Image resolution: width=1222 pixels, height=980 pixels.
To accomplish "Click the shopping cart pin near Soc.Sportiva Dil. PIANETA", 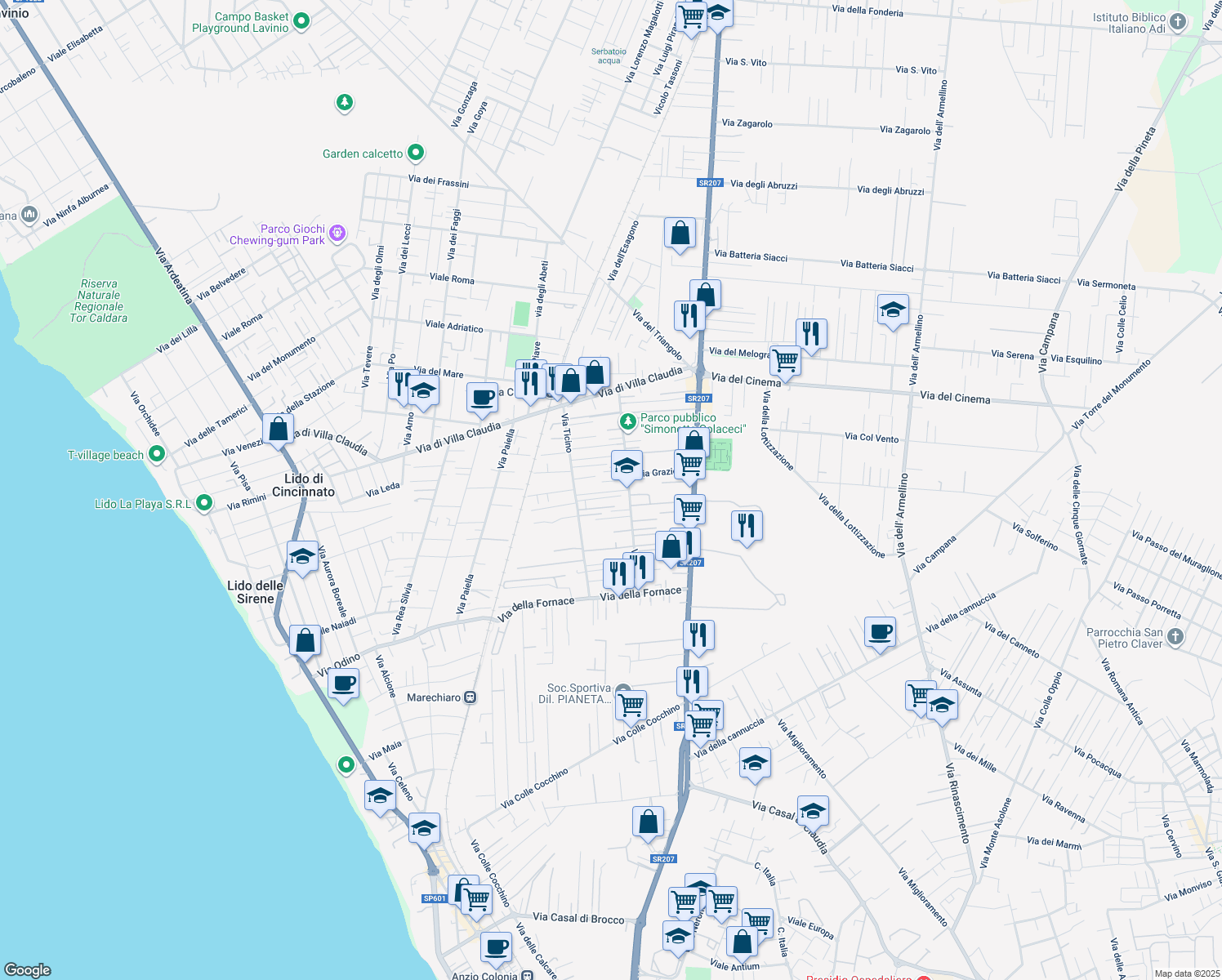I will [631, 706].
